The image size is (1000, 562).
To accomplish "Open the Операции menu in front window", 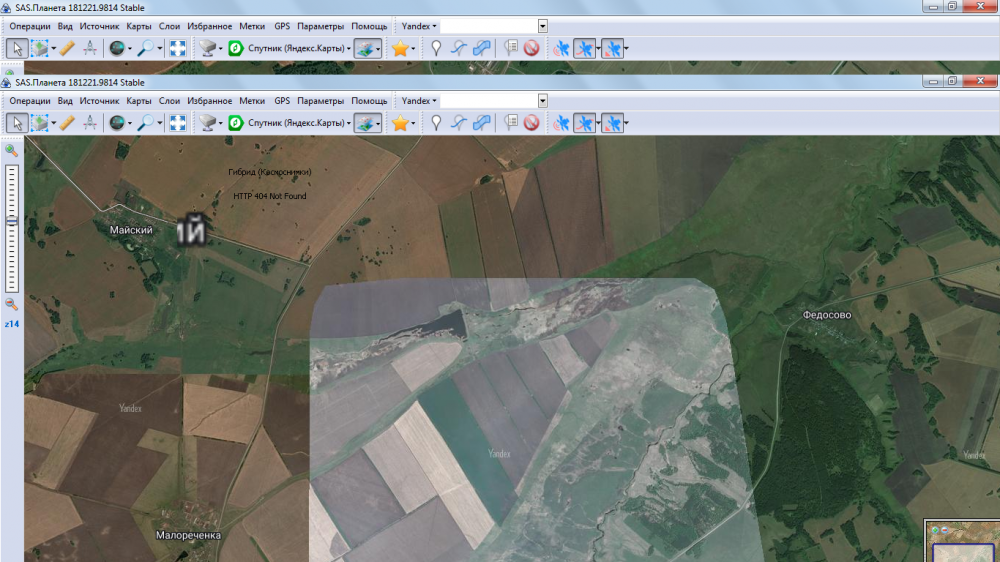I will click(x=29, y=101).
